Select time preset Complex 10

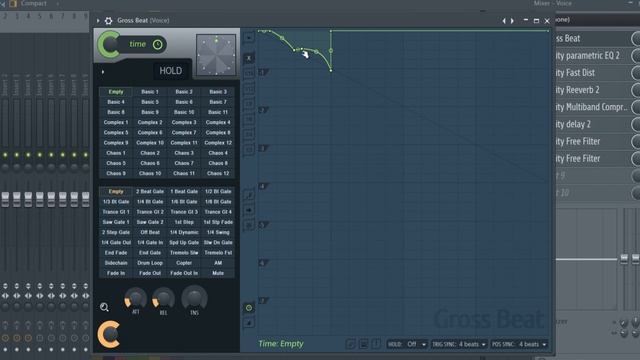click(150, 143)
